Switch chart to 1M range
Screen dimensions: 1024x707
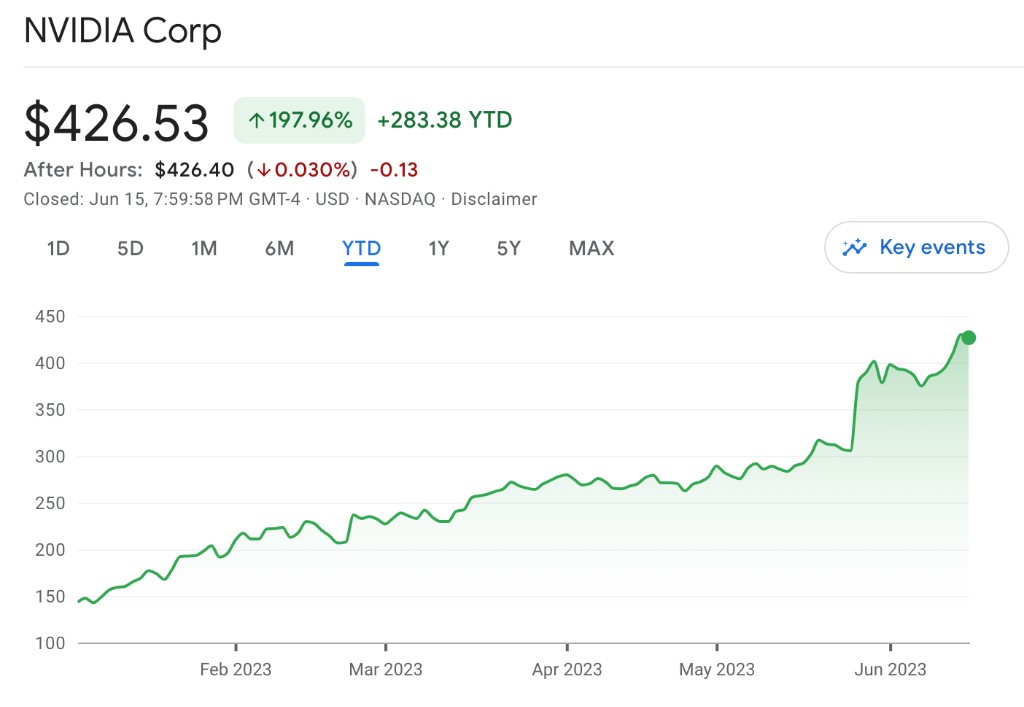pos(204,248)
